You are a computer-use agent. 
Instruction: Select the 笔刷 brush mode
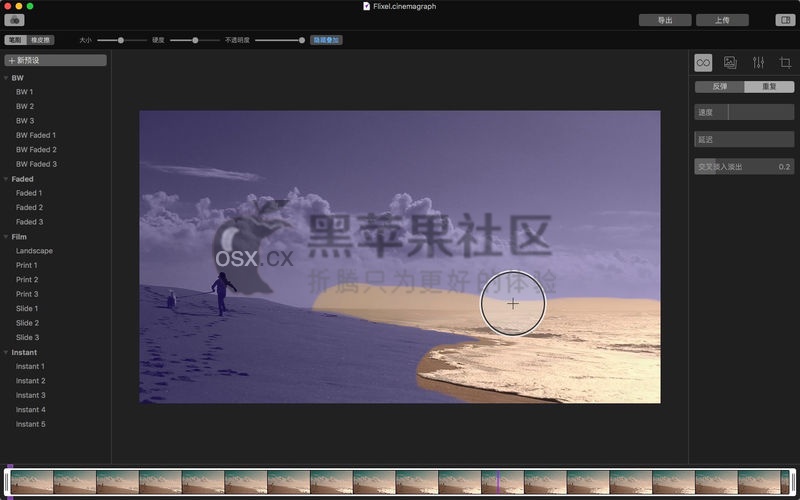point(15,40)
